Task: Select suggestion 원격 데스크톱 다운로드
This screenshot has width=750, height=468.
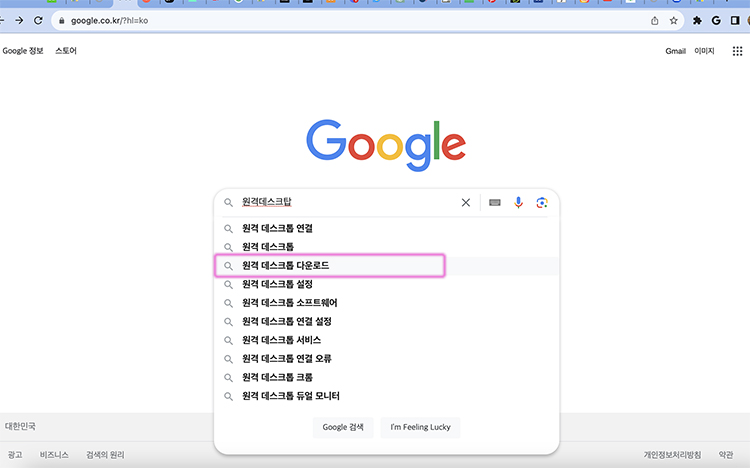Action: click(x=386, y=266)
